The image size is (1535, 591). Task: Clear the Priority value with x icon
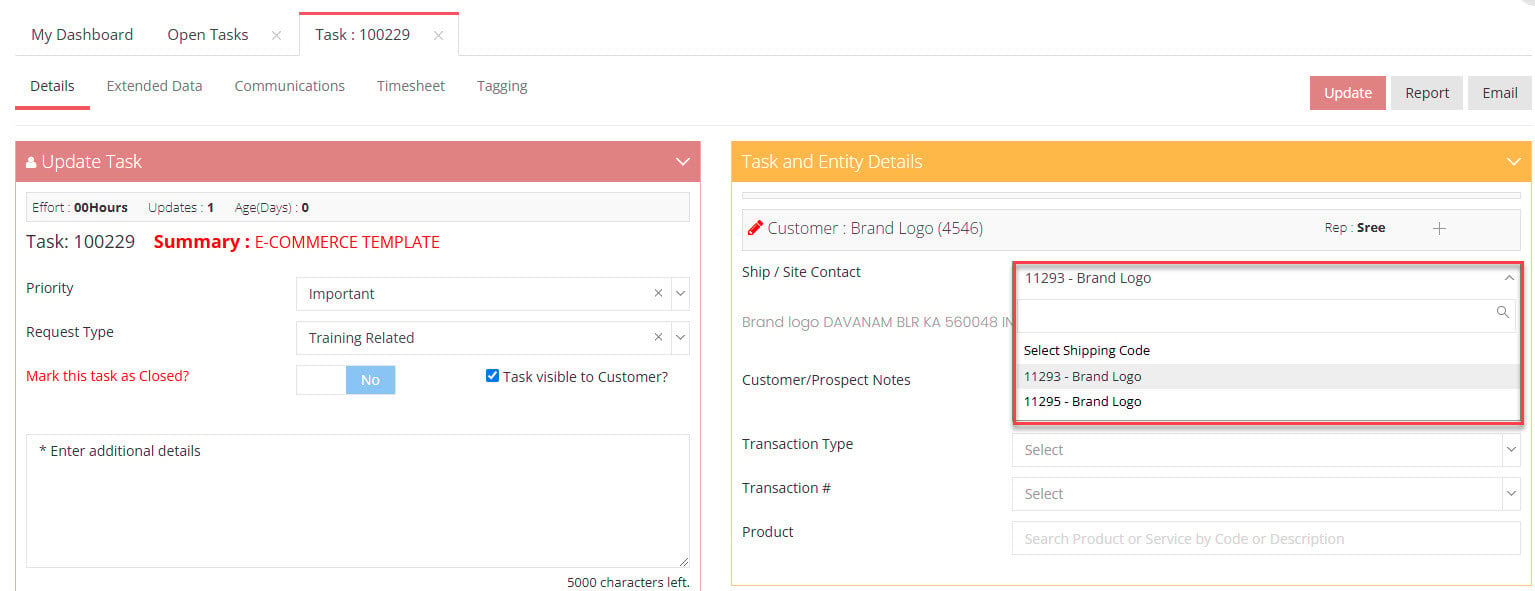click(x=658, y=293)
